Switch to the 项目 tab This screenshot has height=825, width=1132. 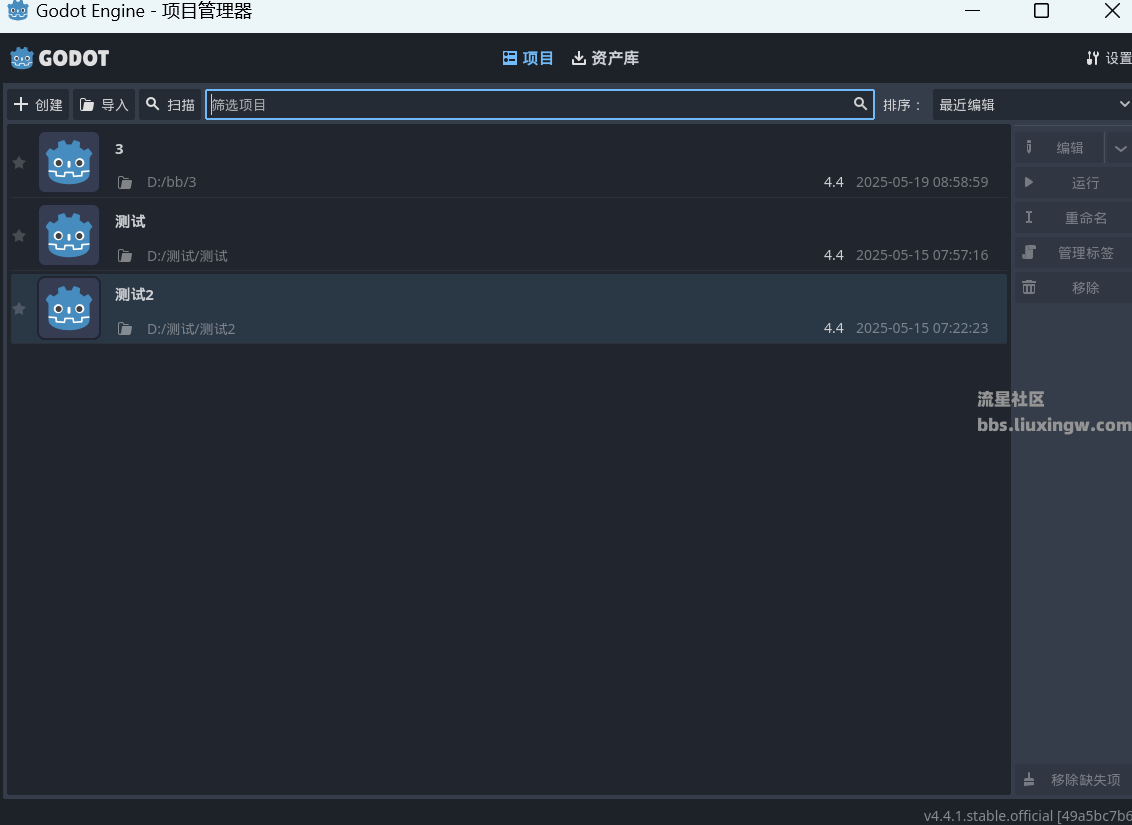[x=528, y=58]
